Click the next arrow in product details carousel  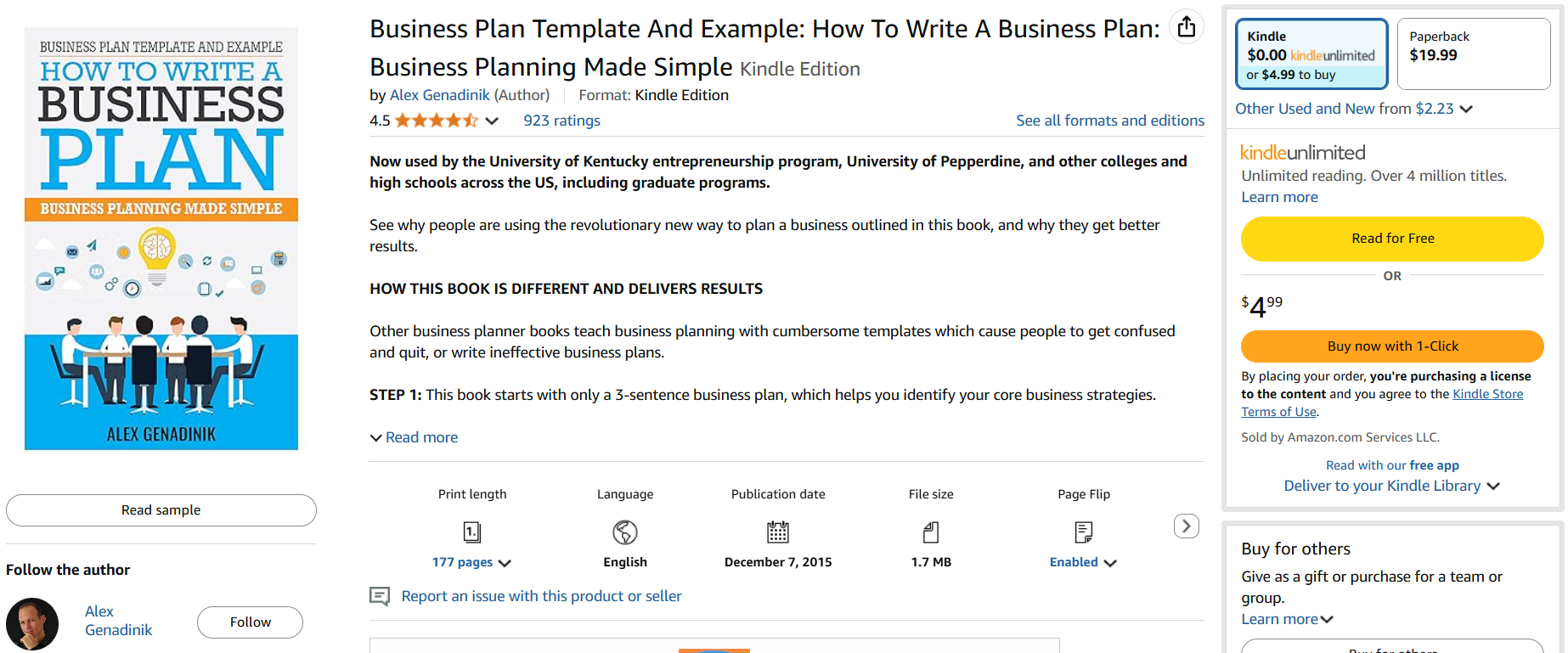[1187, 526]
